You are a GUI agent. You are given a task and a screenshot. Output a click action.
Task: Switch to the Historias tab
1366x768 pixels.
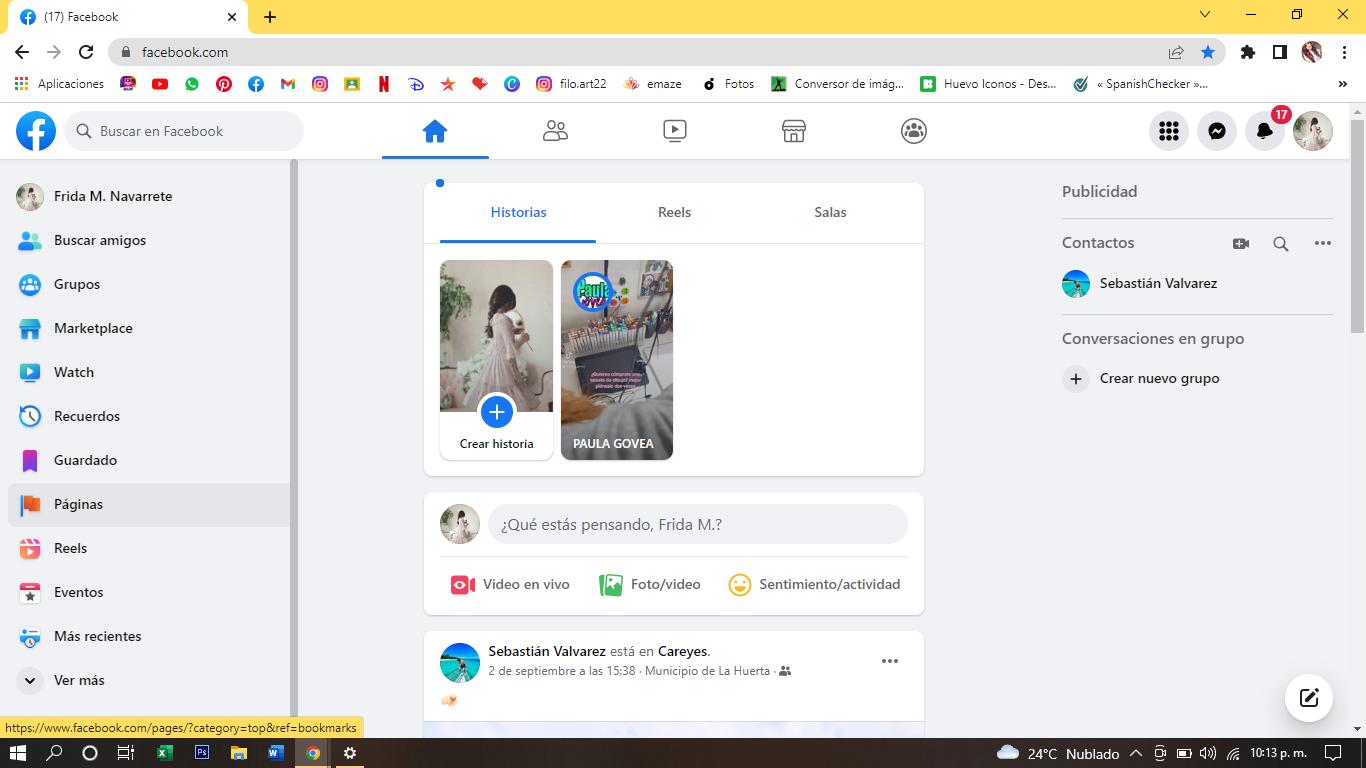coord(518,212)
